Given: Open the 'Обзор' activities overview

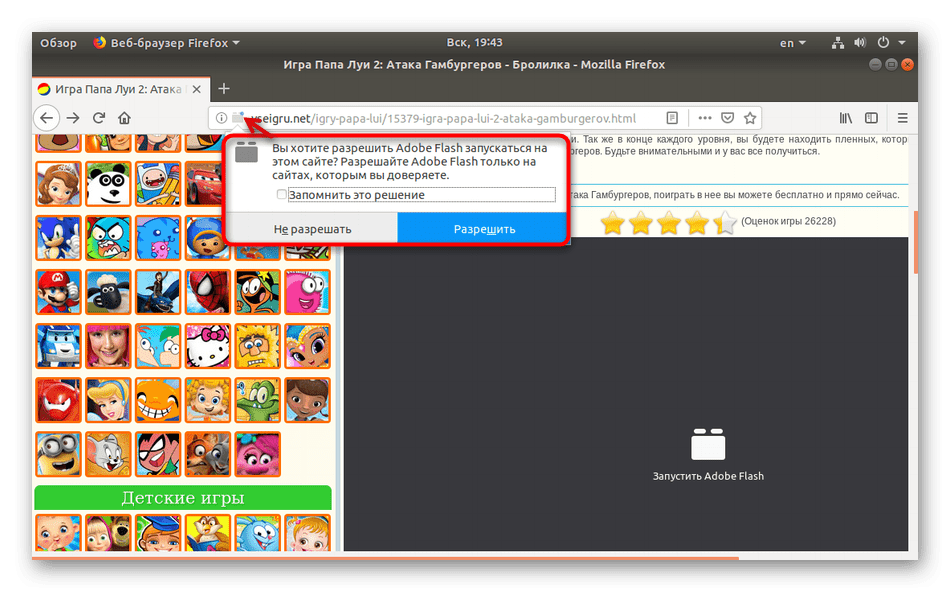Looking at the screenshot, I should point(58,43).
